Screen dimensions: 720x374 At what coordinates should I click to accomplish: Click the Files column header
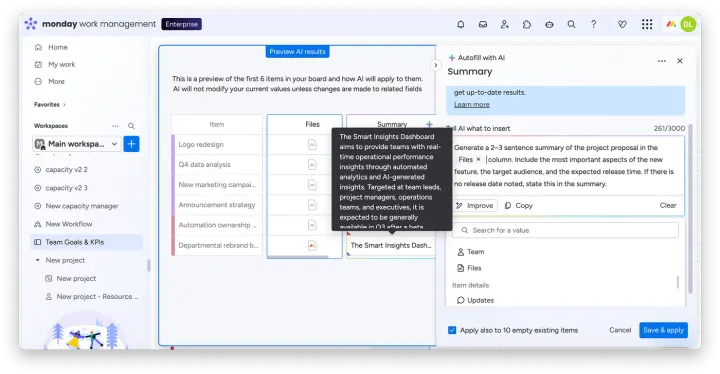pos(312,125)
